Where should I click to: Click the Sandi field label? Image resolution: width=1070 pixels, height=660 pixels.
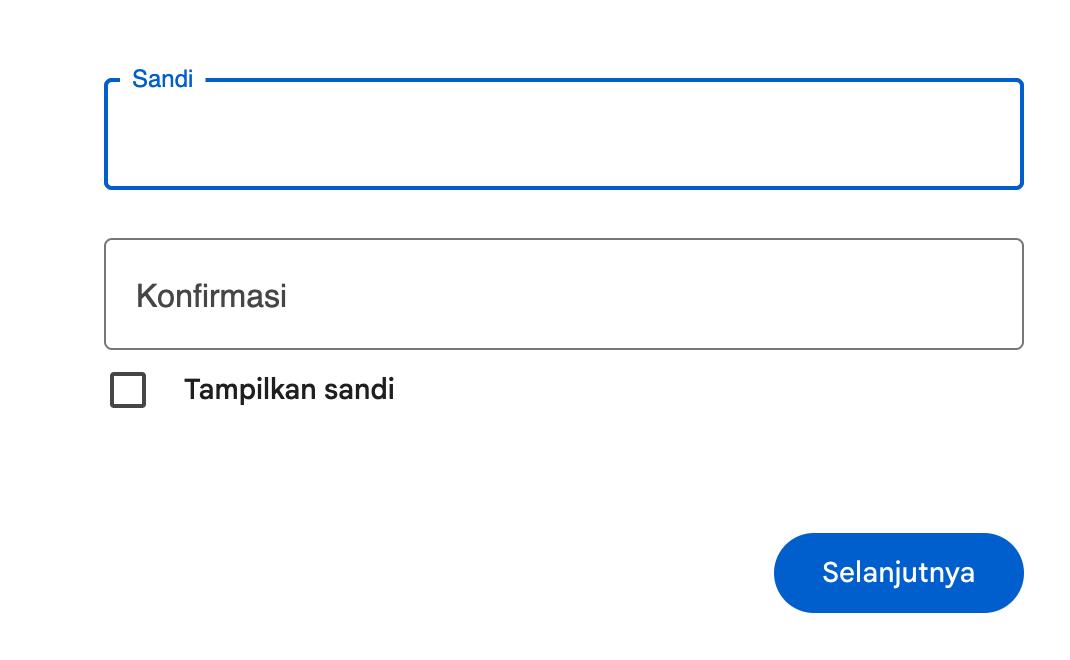(x=163, y=79)
